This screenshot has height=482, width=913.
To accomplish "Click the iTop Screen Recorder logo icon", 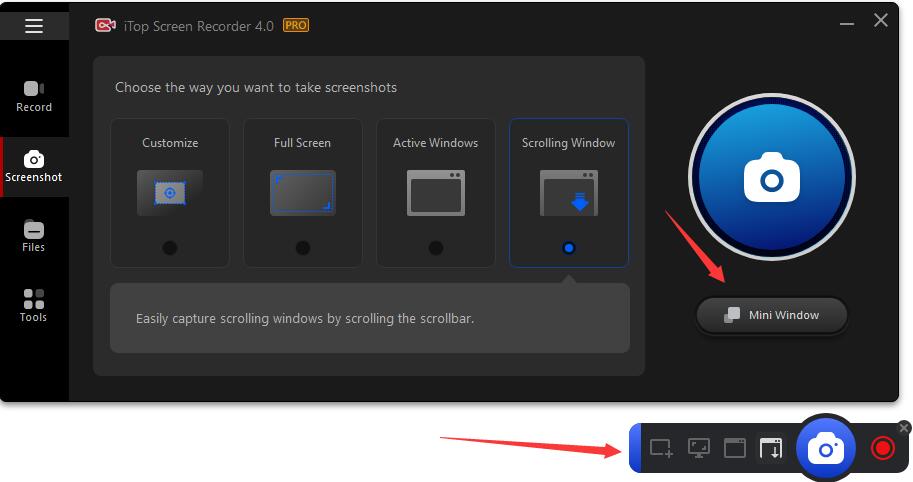I will pyautogui.click(x=105, y=26).
